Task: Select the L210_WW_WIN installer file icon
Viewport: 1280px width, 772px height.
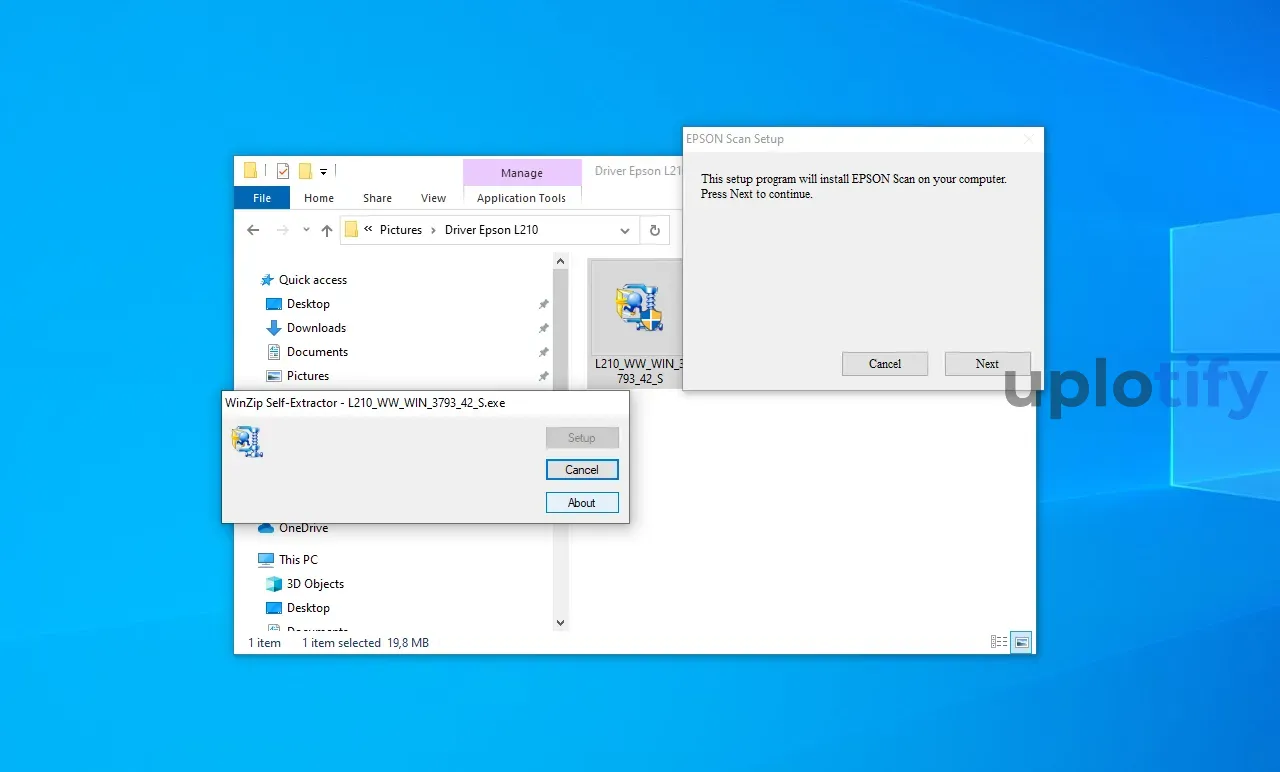Action: [x=640, y=307]
